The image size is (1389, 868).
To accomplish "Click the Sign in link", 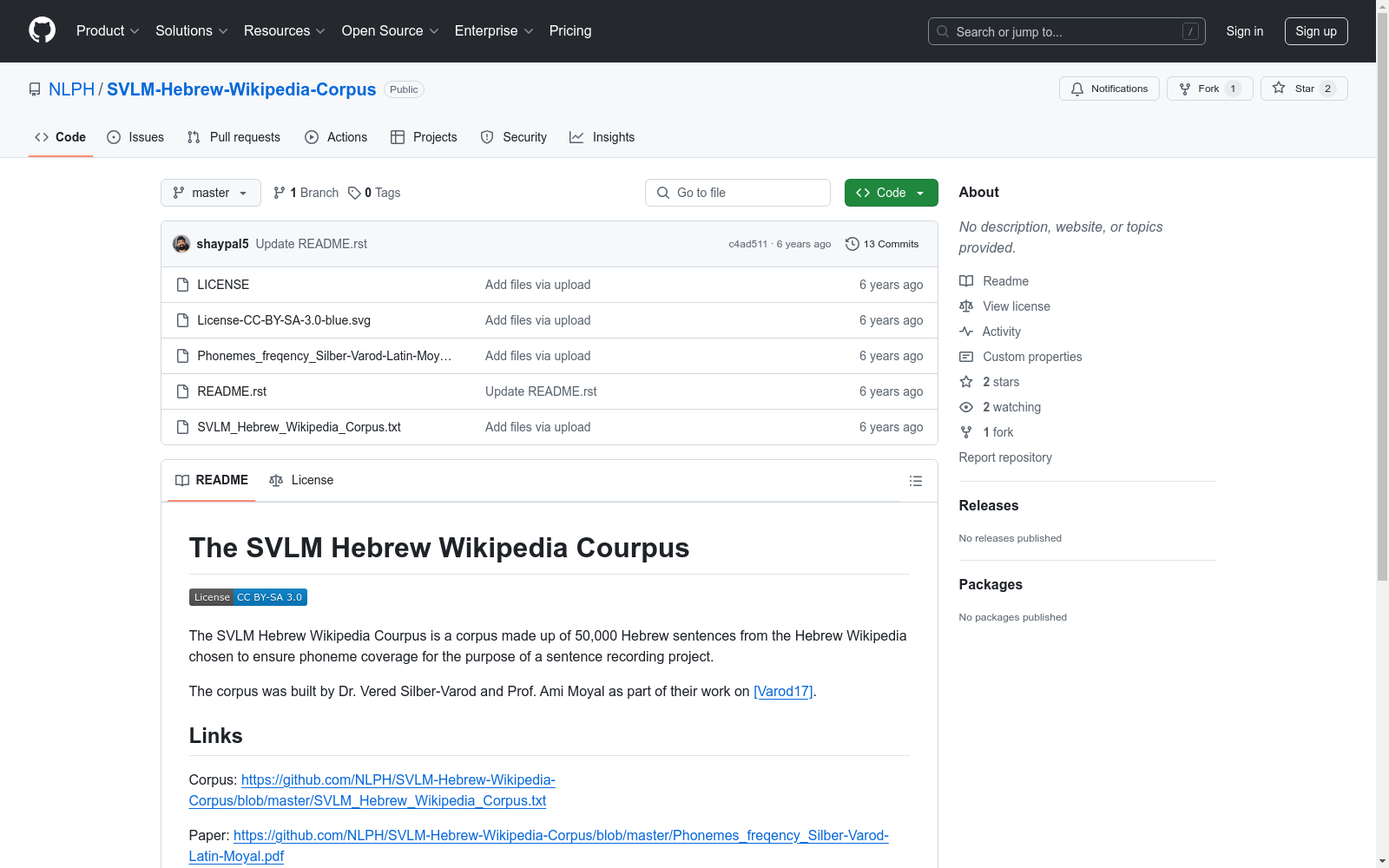I will 1245,31.
